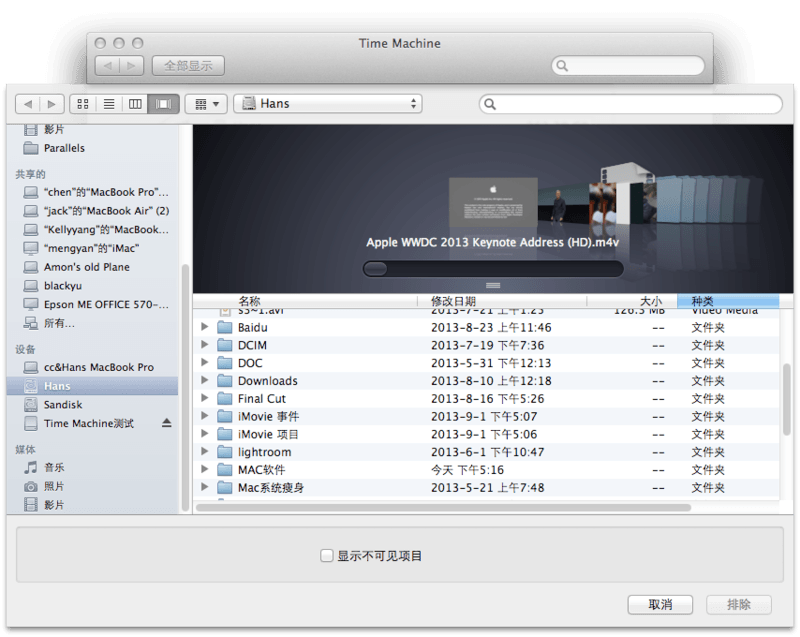
Task: Enable the 显示不可见项目 checkbox
Action: point(326,556)
